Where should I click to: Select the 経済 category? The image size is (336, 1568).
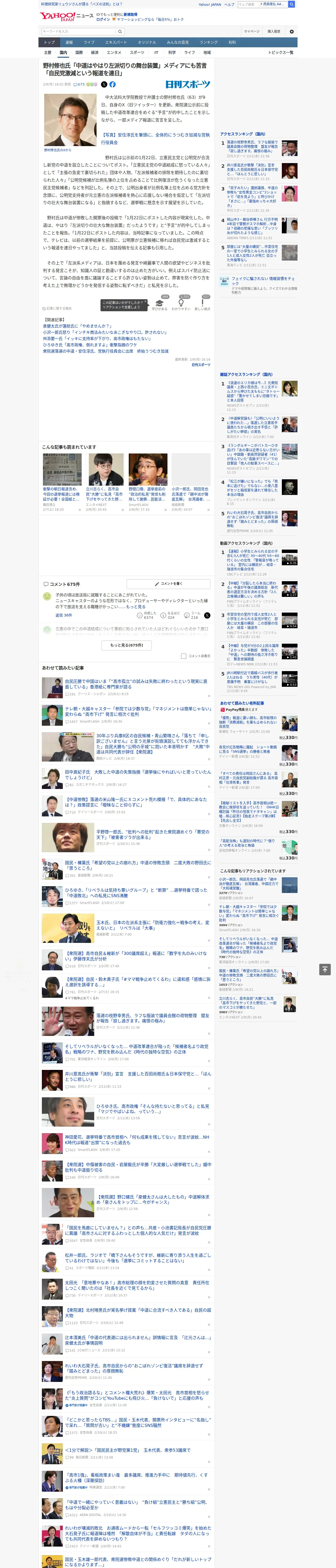(x=94, y=52)
